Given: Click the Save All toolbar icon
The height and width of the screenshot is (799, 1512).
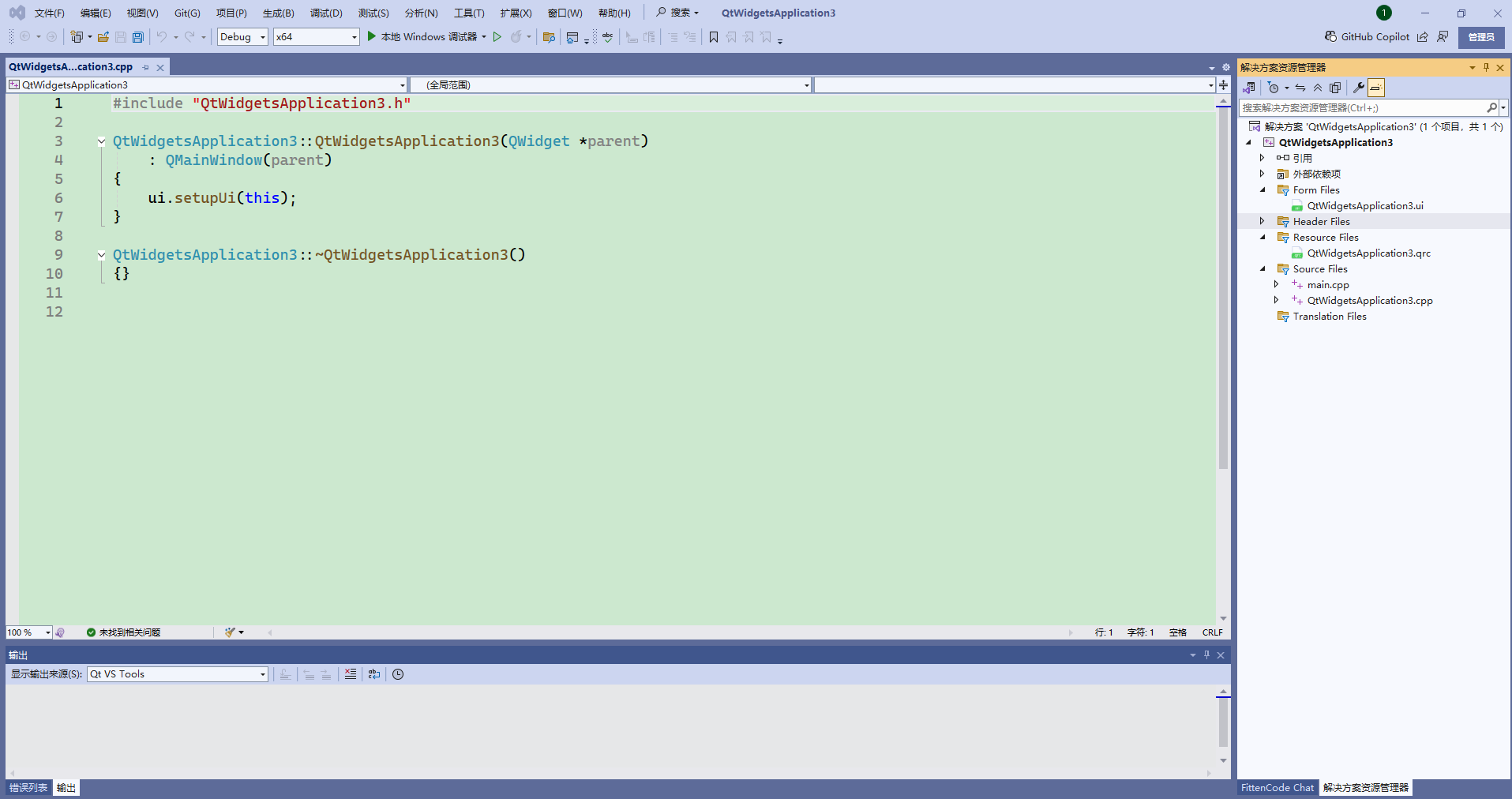Looking at the screenshot, I should (137, 36).
